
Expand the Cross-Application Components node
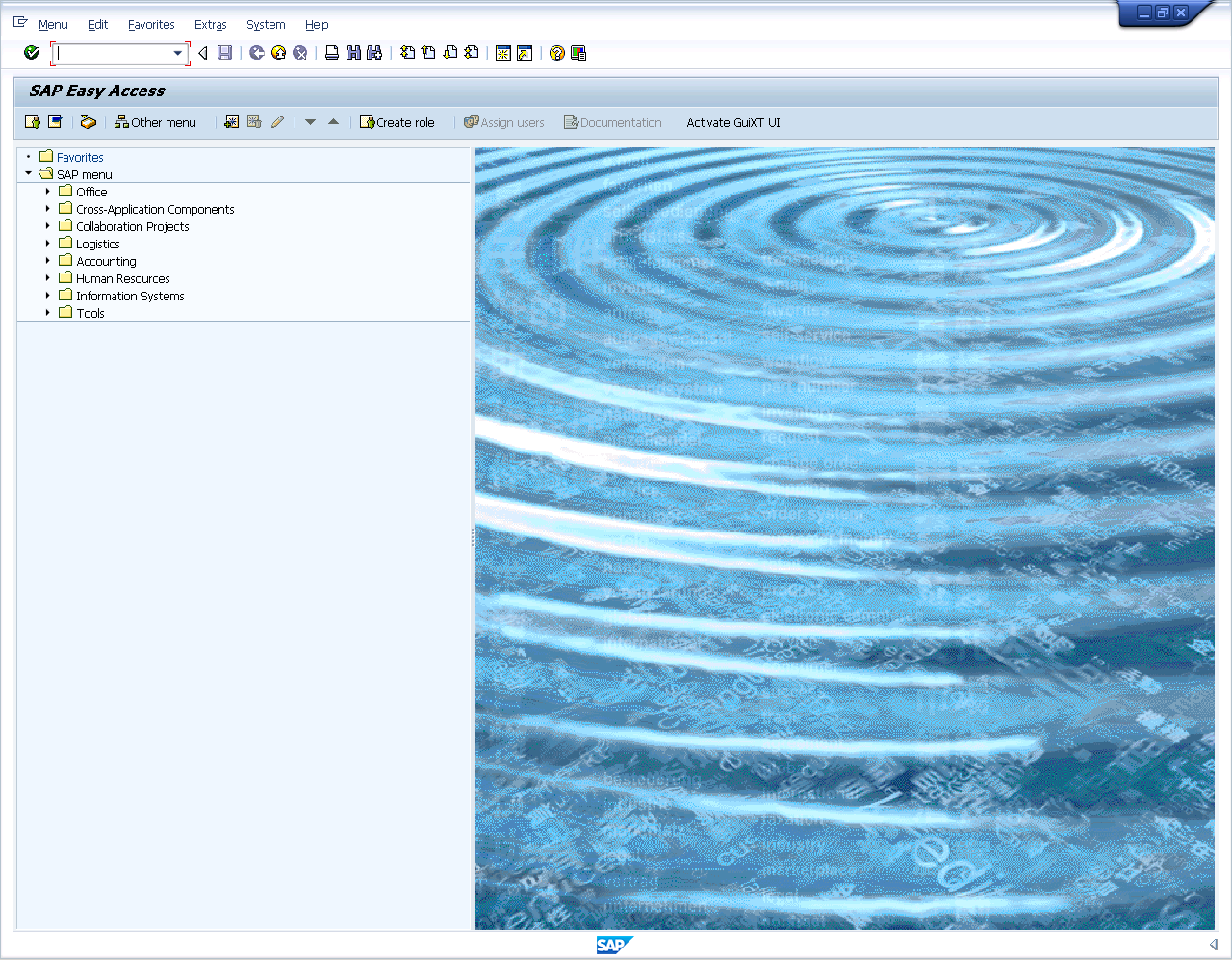(47, 209)
